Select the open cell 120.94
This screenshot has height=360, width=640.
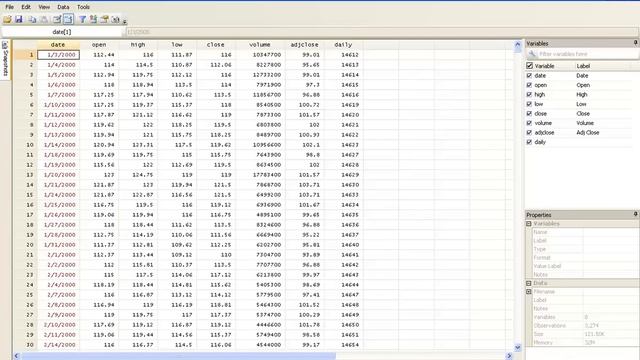99,145
